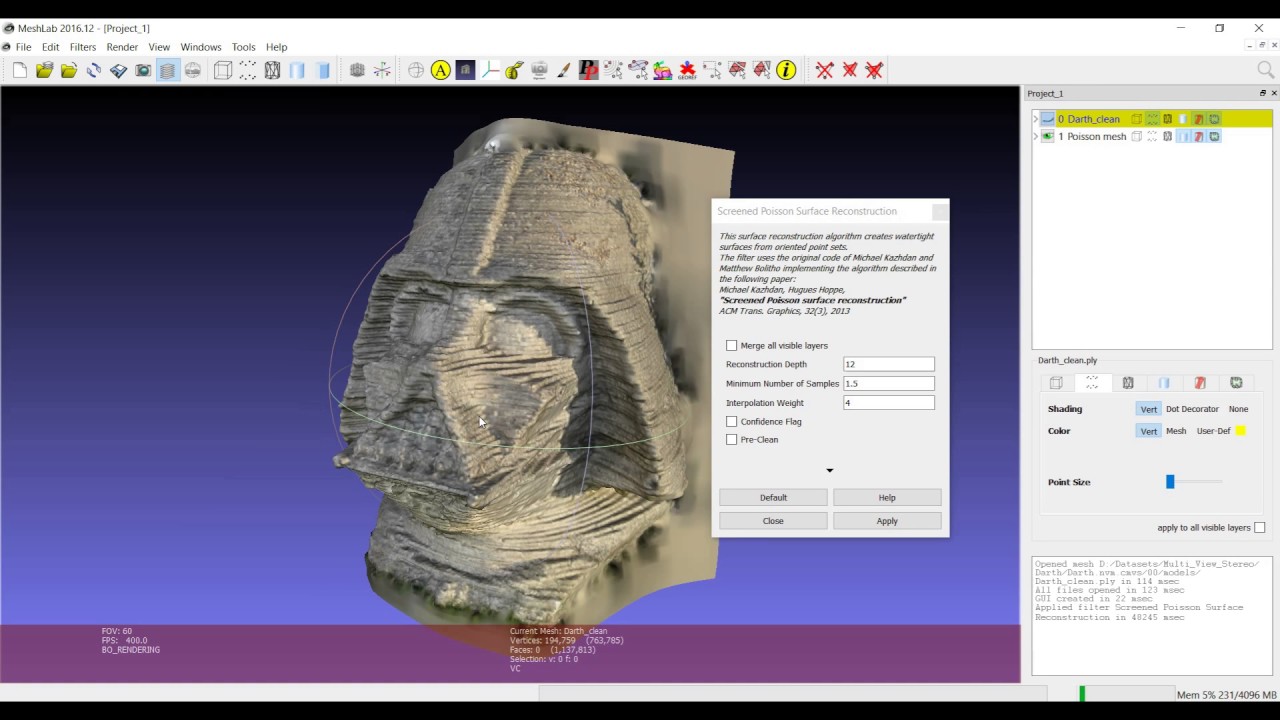The image size is (1280, 720).
Task: Open the View menu
Action: point(159,47)
